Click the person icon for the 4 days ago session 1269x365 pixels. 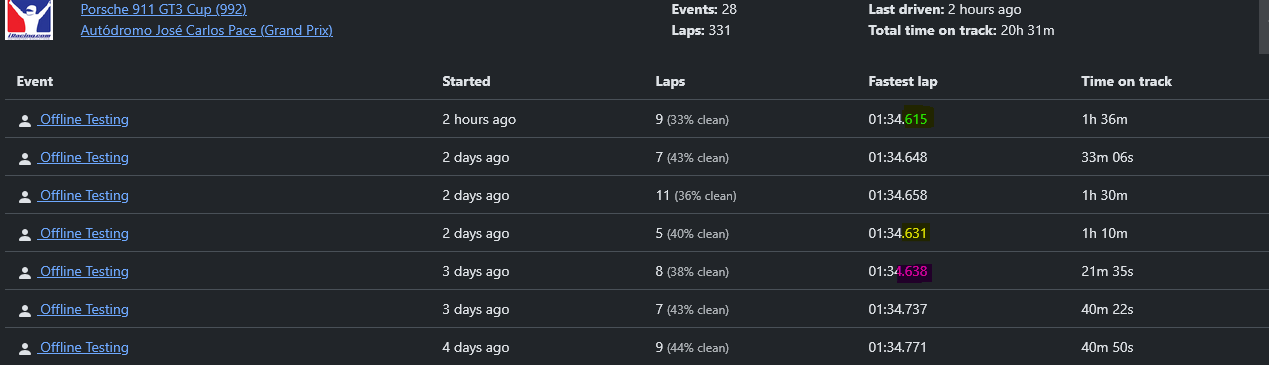click(x=25, y=348)
